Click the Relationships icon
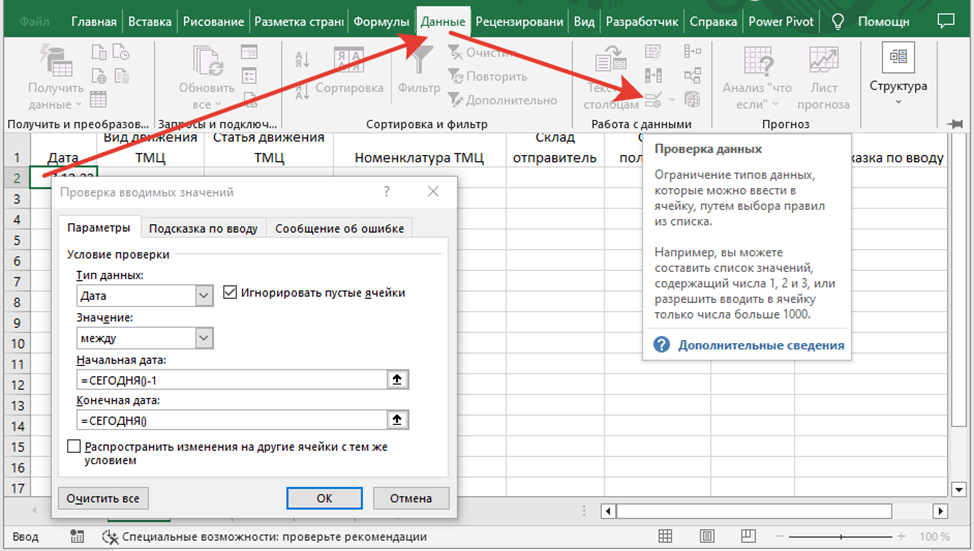Viewport: 974px width, 551px height. click(x=692, y=75)
